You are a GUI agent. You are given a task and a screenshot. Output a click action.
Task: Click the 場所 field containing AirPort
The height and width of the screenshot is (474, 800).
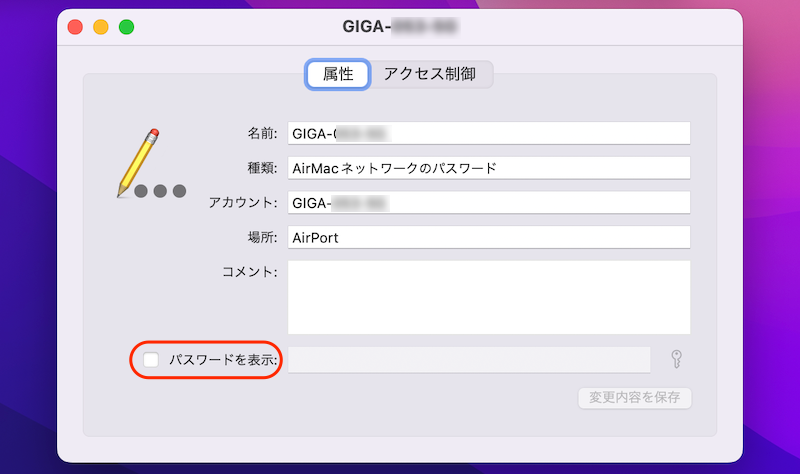(x=489, y=238)
